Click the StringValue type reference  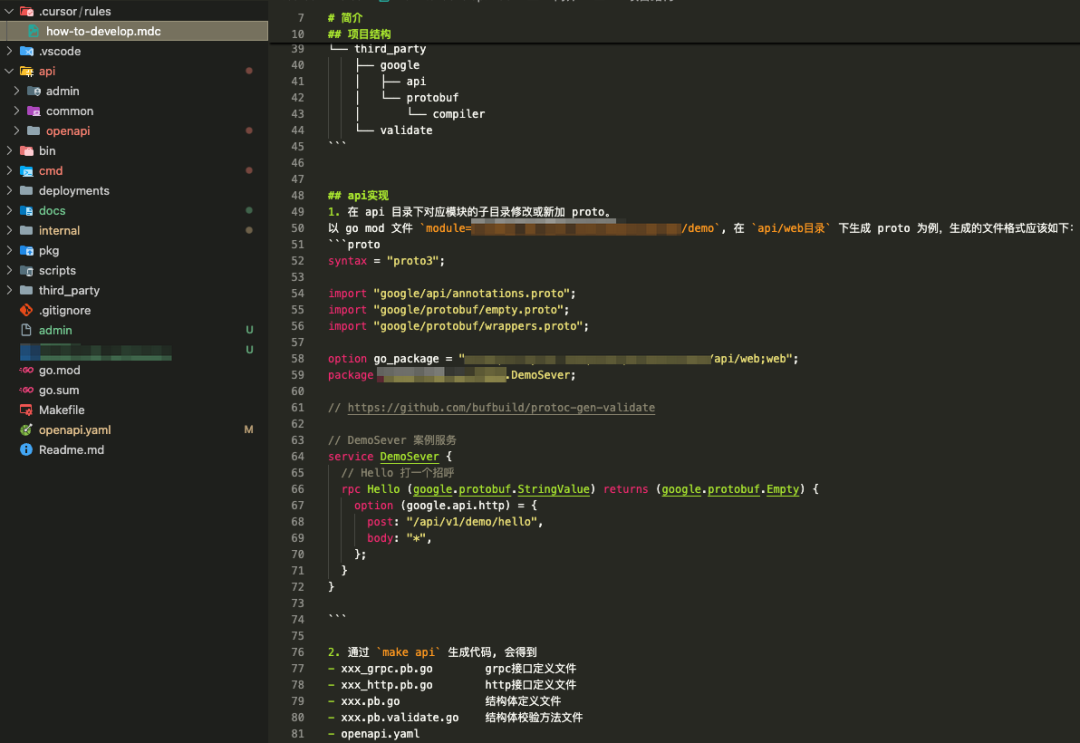point(553,489)
